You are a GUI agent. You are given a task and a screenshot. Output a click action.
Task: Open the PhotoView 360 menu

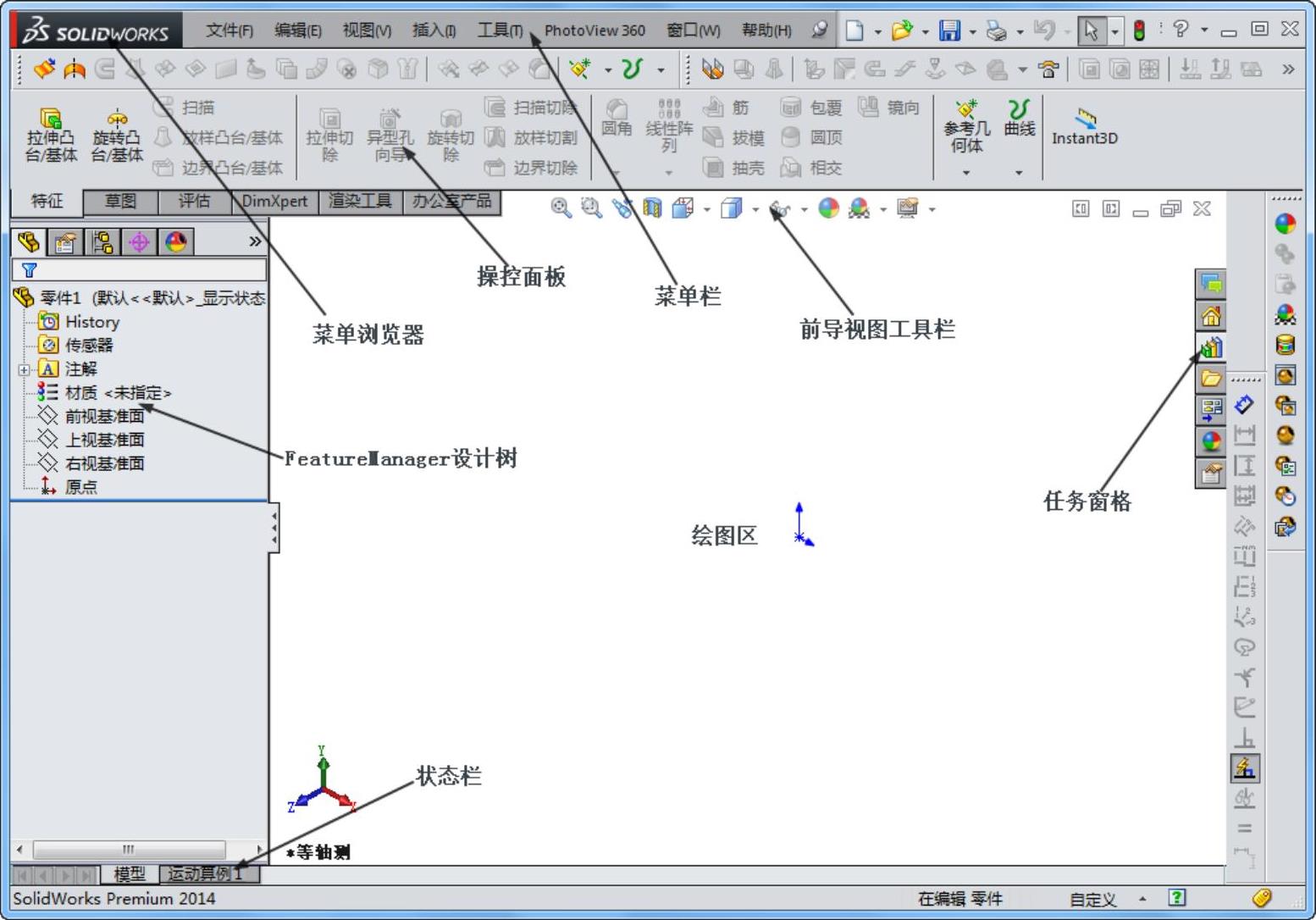[x=594, y=30]
